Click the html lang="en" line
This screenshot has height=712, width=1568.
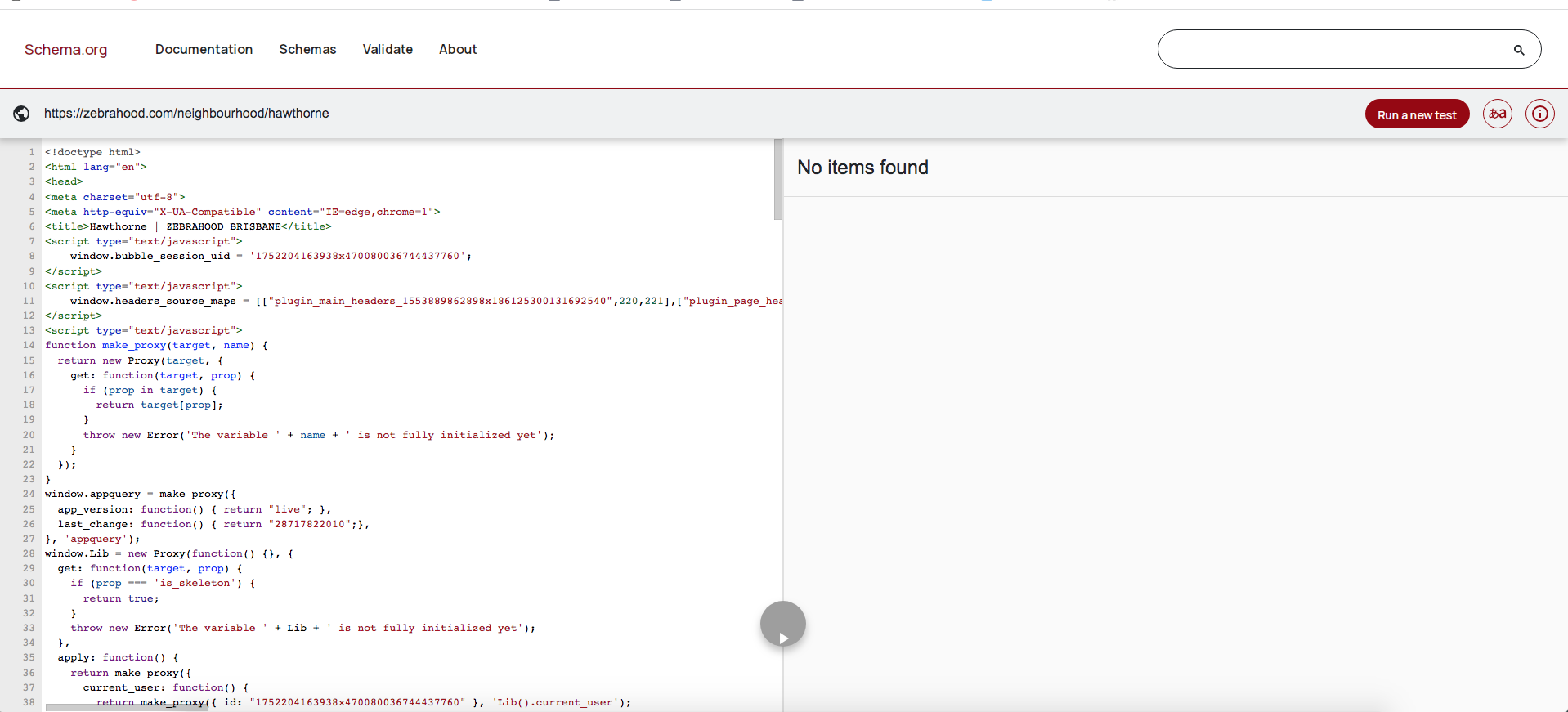(x=96, y=167)
